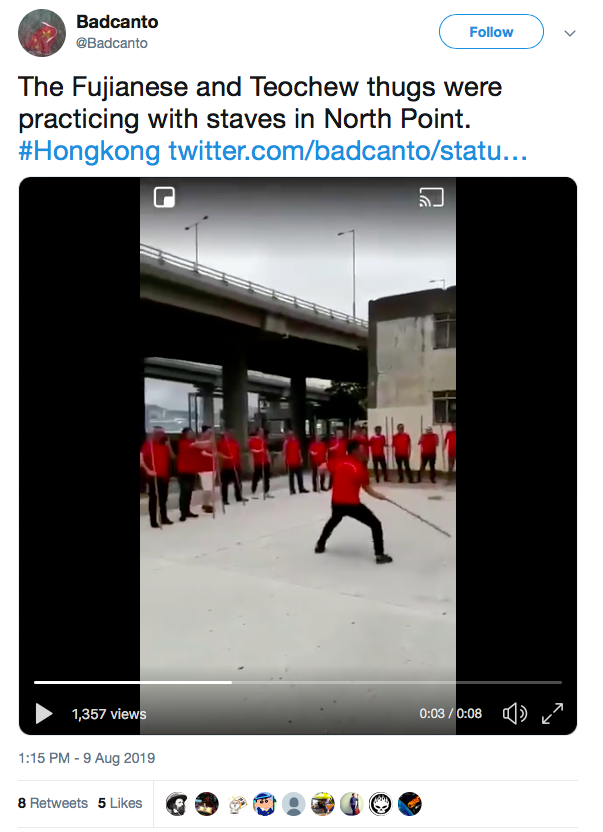The image size is (603, 832).
Task: Expand the video to fullscreen
Action: (552, 714)
